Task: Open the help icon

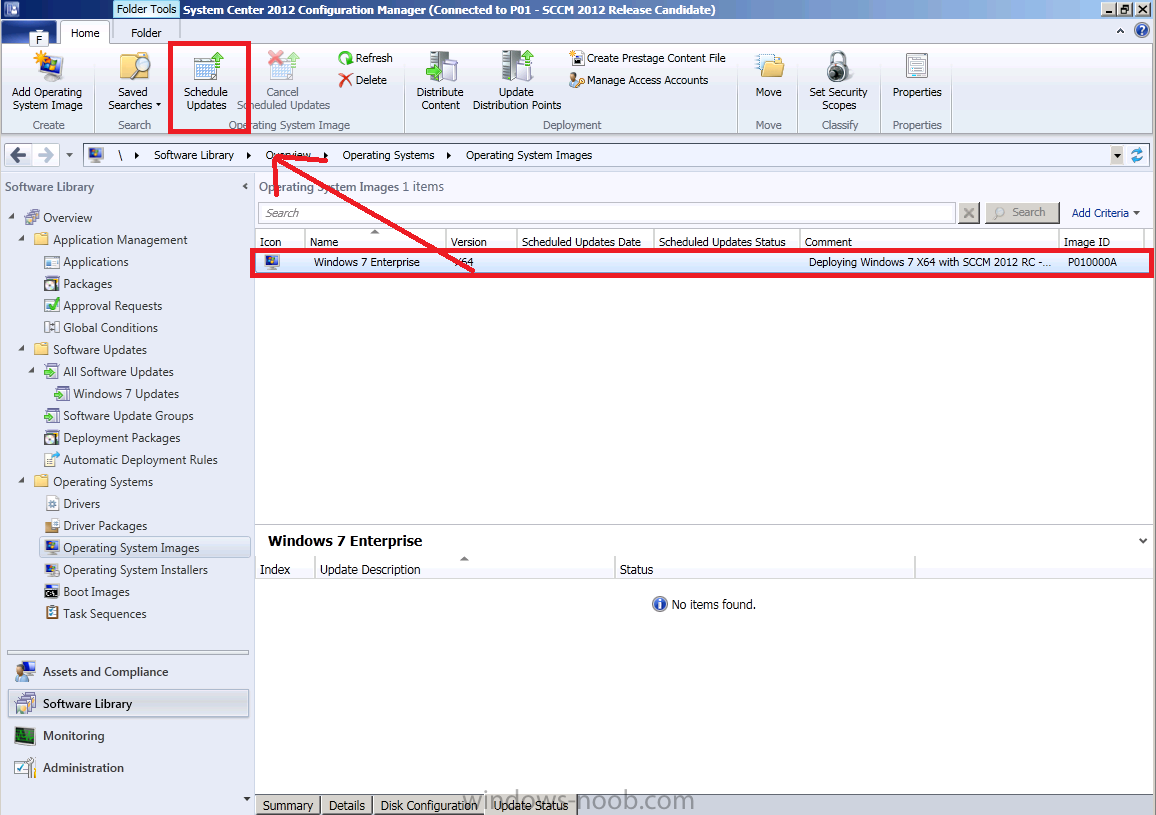Action: pos(1141,30)
